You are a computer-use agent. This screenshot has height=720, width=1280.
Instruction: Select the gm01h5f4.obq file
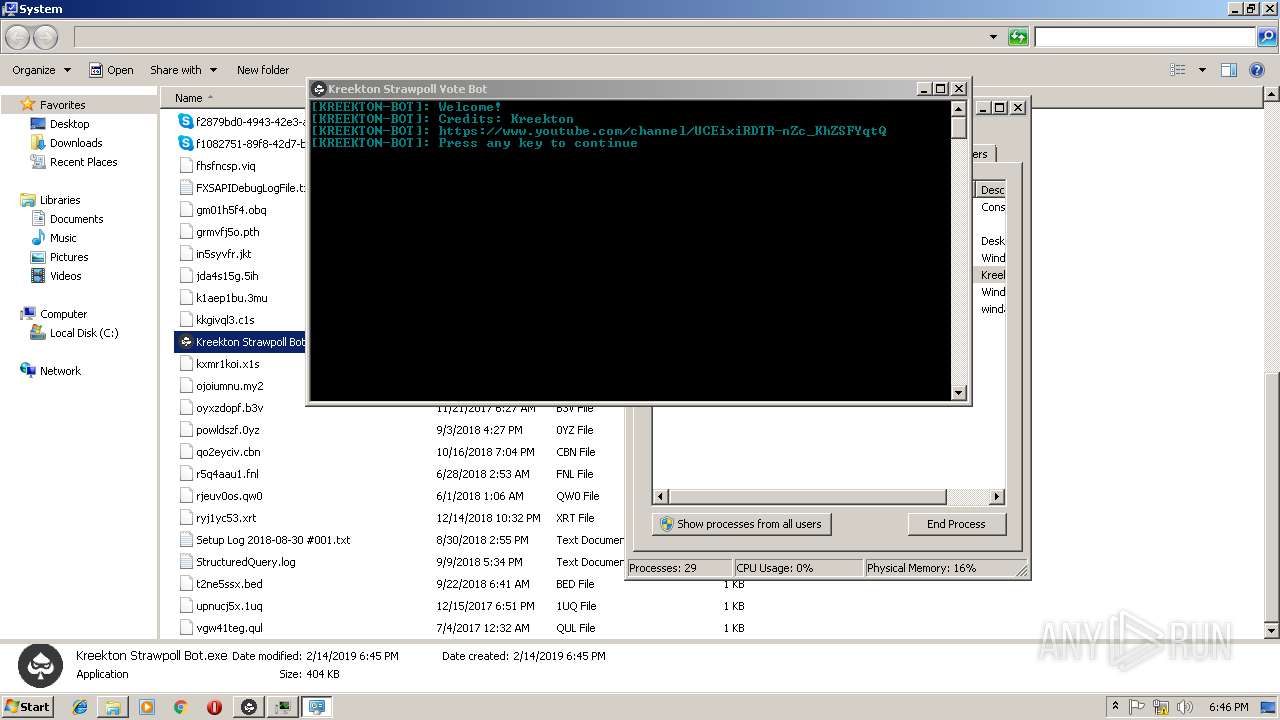point(222,210)
